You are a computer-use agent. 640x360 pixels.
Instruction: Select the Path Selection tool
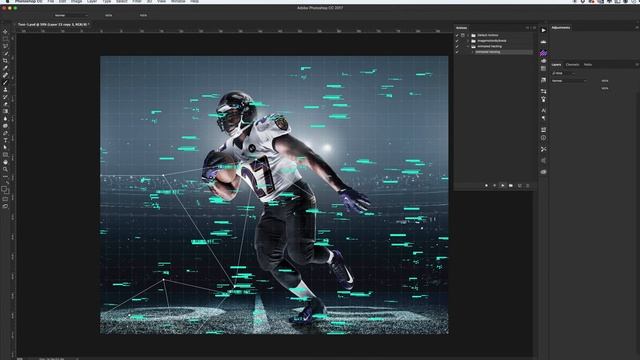(5, 148)
